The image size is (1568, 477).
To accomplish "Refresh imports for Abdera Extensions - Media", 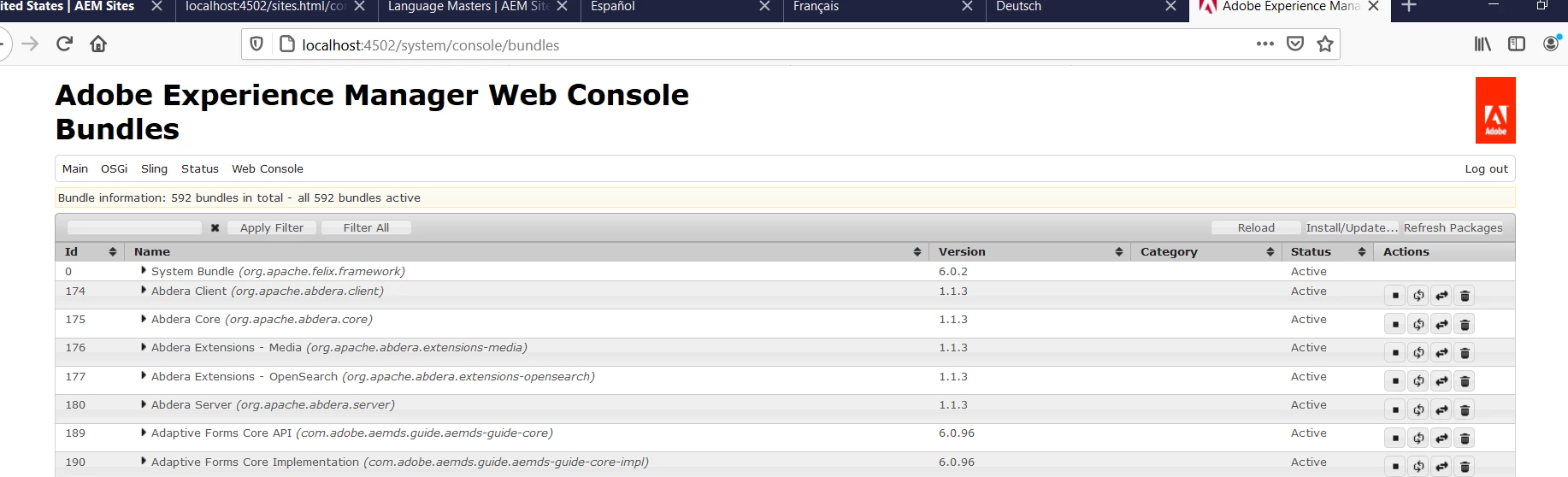I will [x=1418, y=352].
